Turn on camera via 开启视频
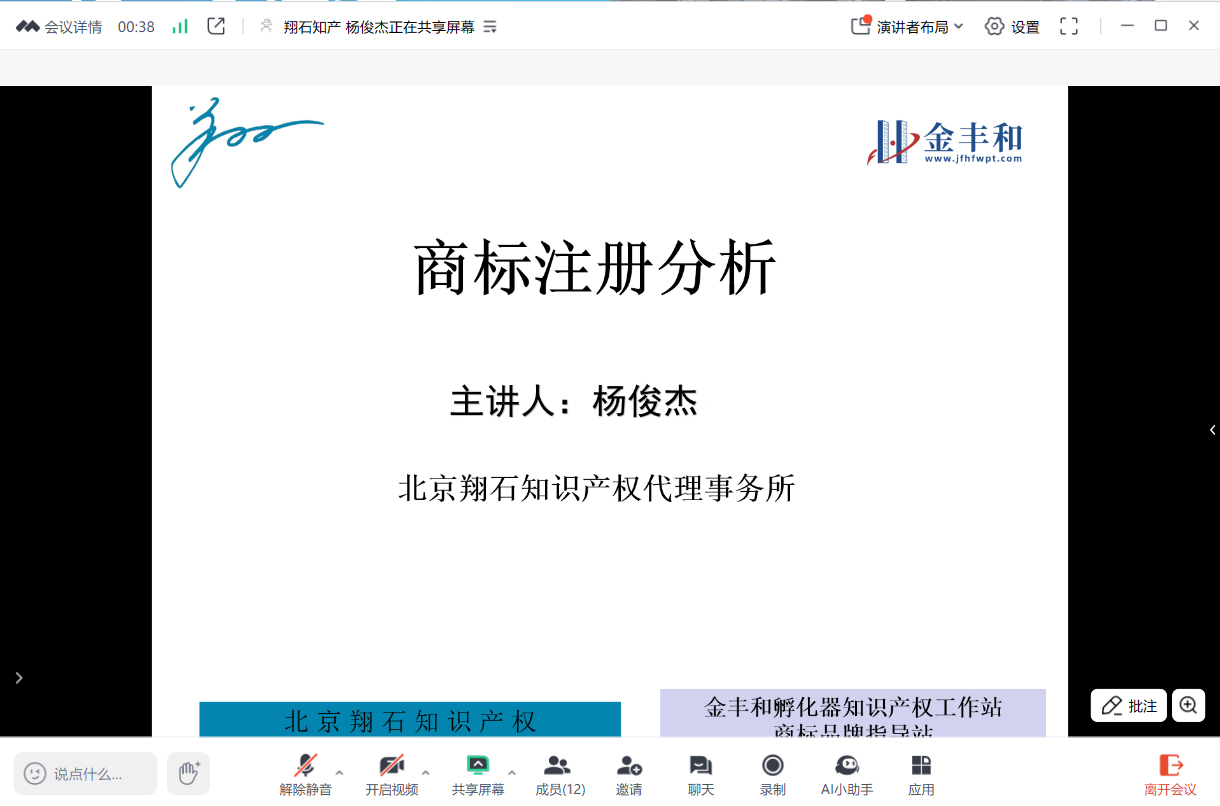 (x=391, y=775)
